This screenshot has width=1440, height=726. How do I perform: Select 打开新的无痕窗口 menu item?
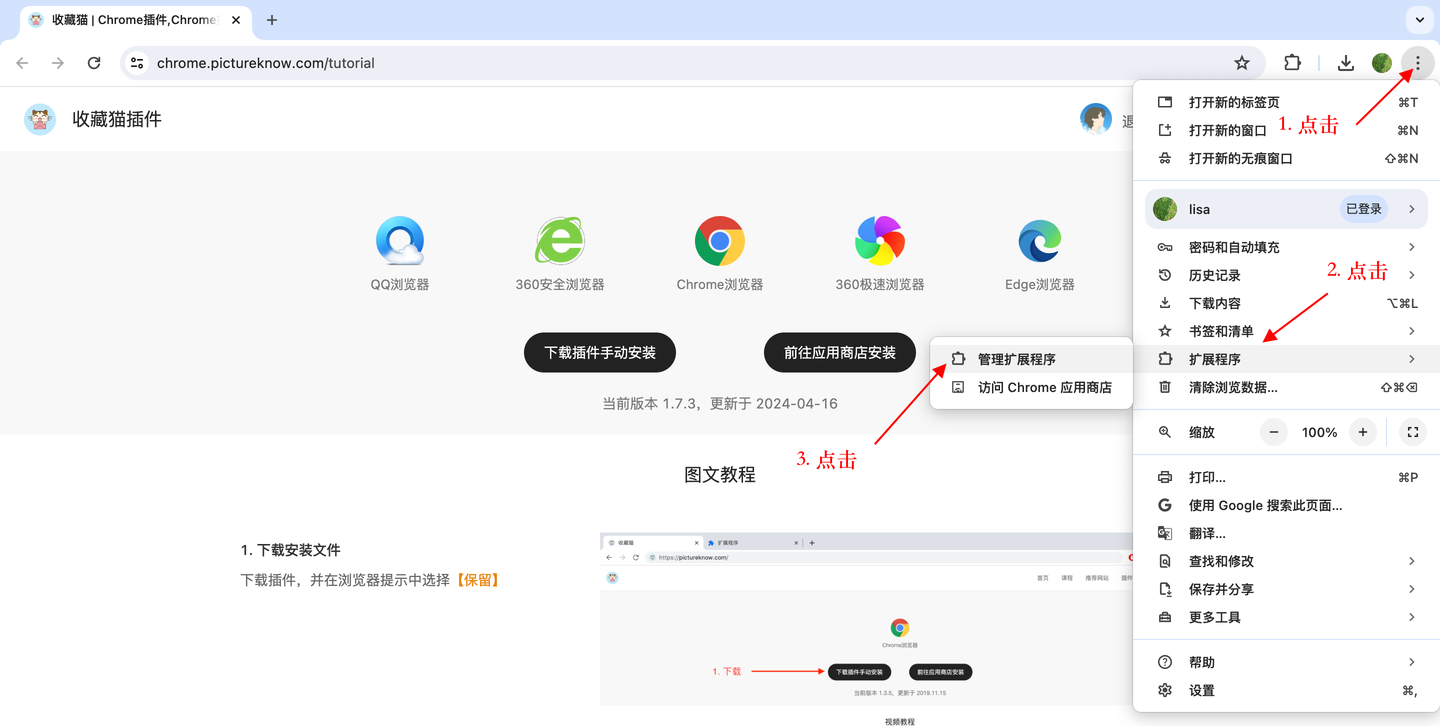(x=1287, y=158)
